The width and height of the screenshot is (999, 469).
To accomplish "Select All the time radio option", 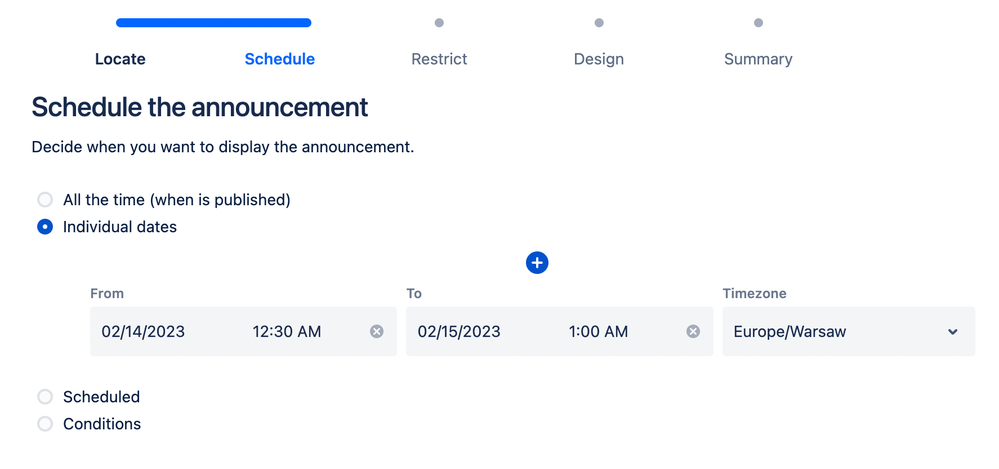I will (x=45, y=200).
